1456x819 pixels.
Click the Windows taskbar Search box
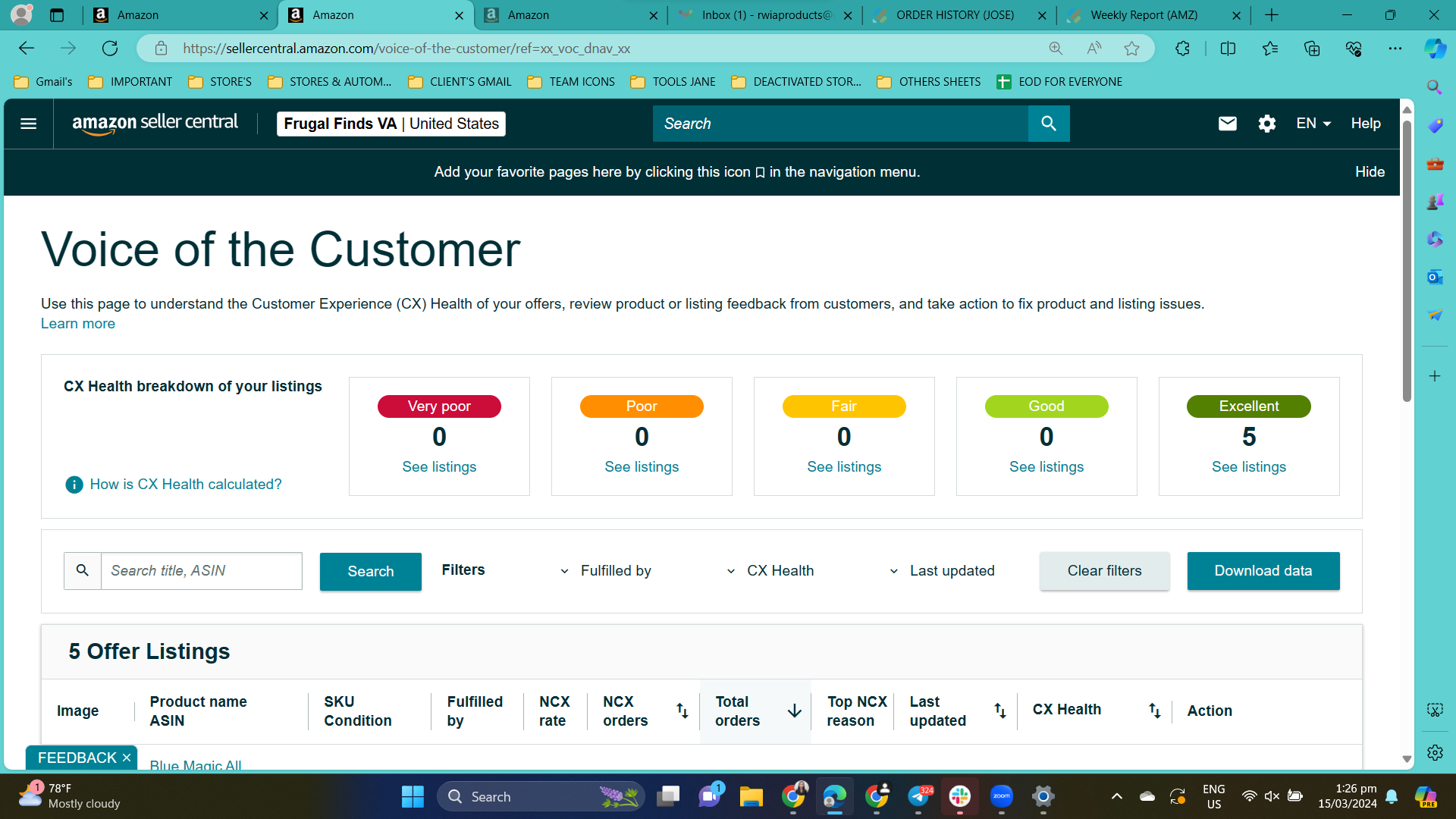pos(541,796)
